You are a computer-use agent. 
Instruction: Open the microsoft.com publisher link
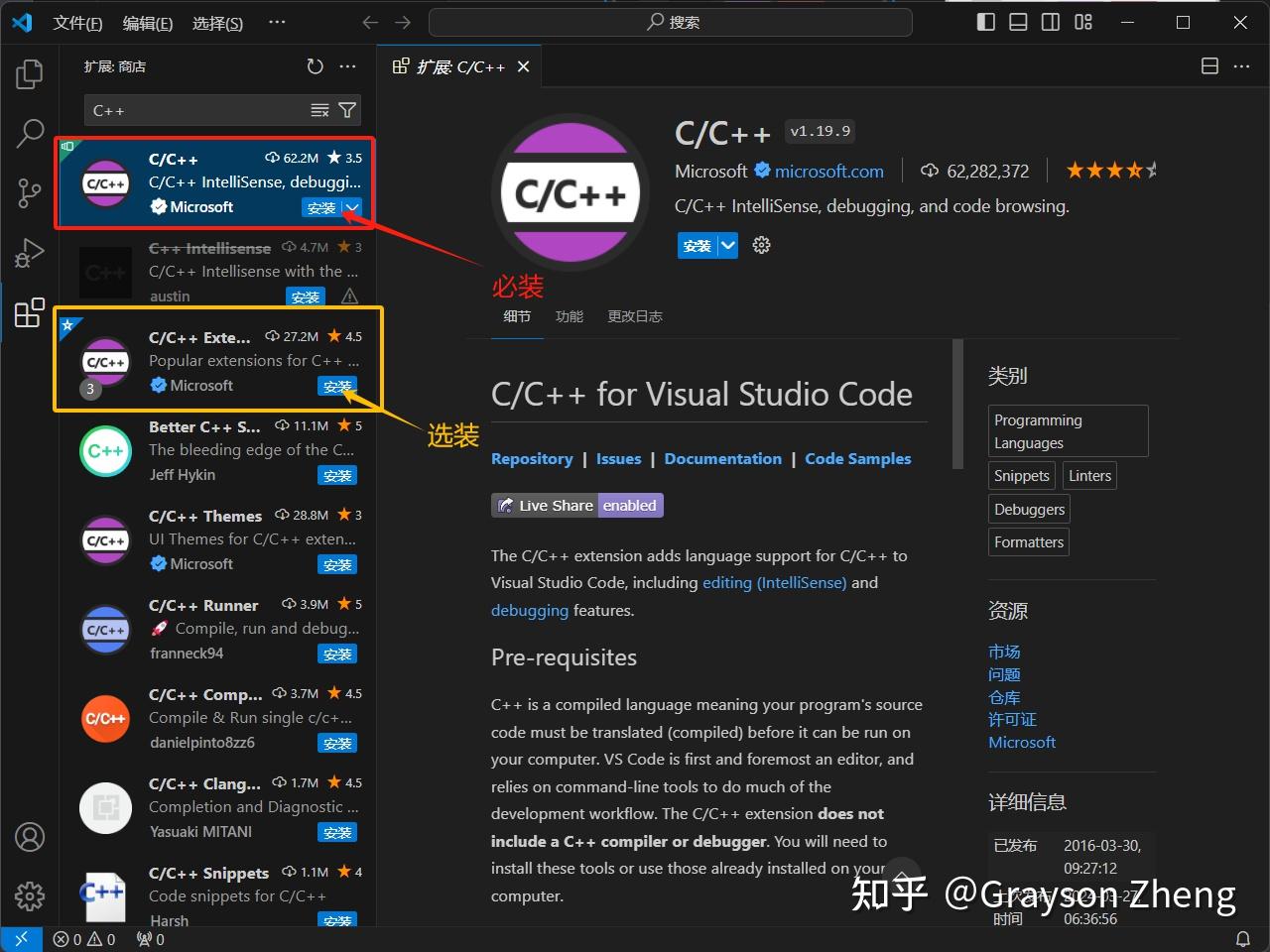pos(829,172)
